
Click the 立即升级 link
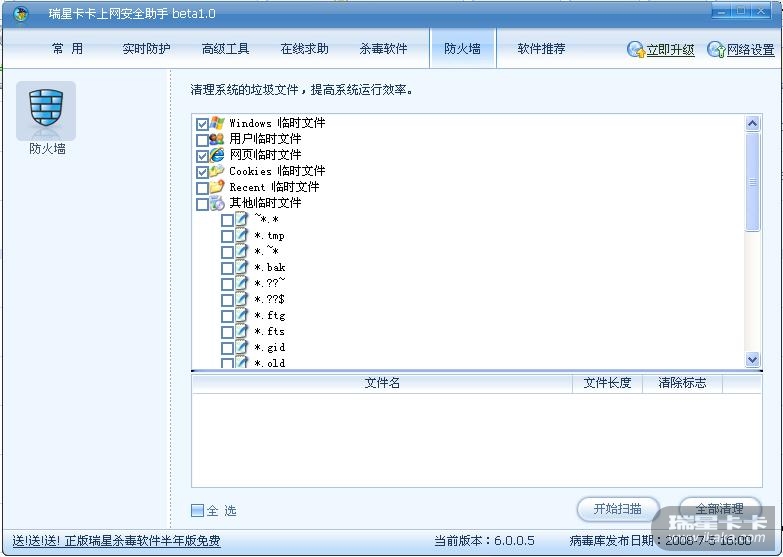670,49
